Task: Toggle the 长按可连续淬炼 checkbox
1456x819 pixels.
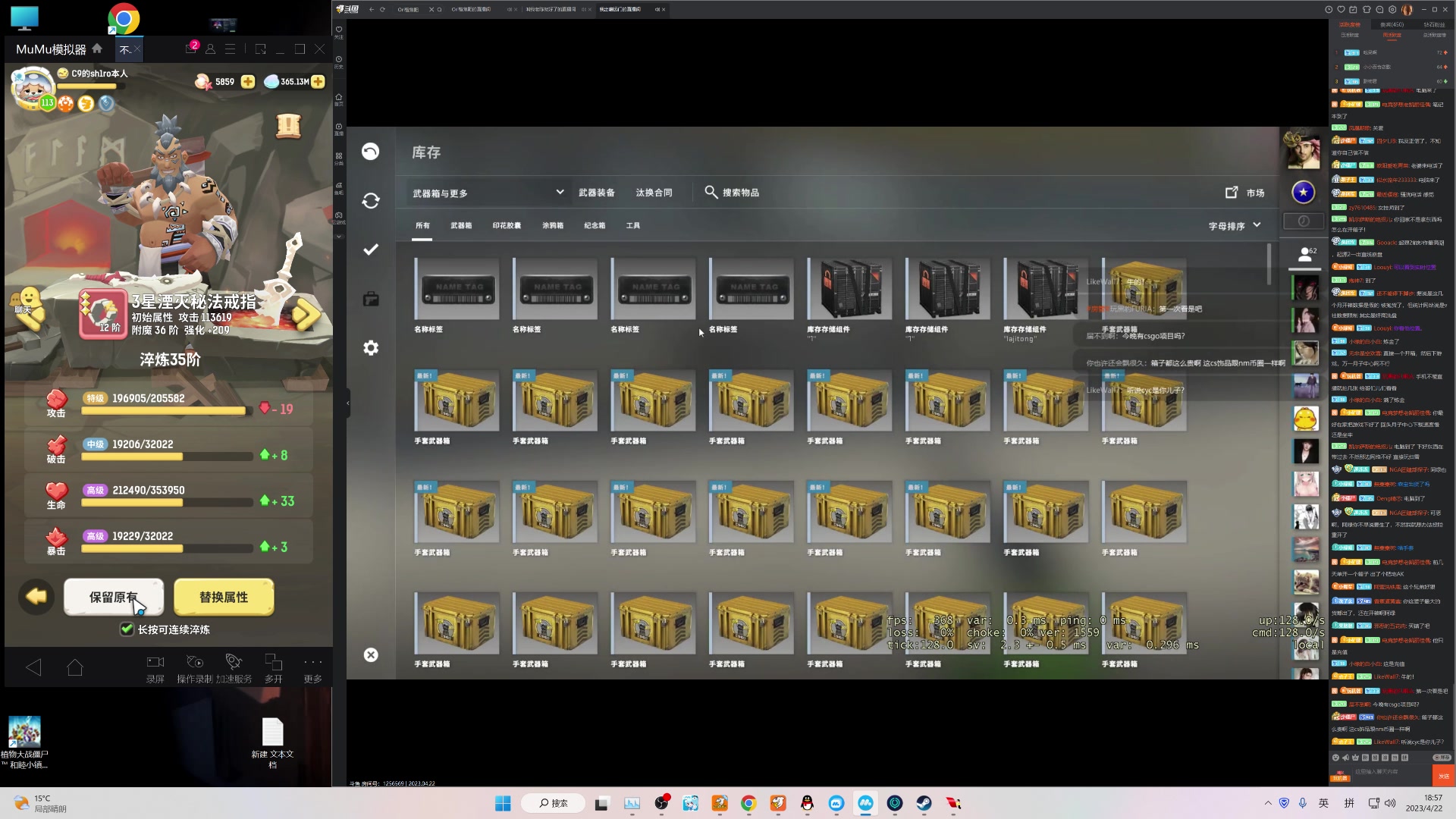Action: click(127, 629)
